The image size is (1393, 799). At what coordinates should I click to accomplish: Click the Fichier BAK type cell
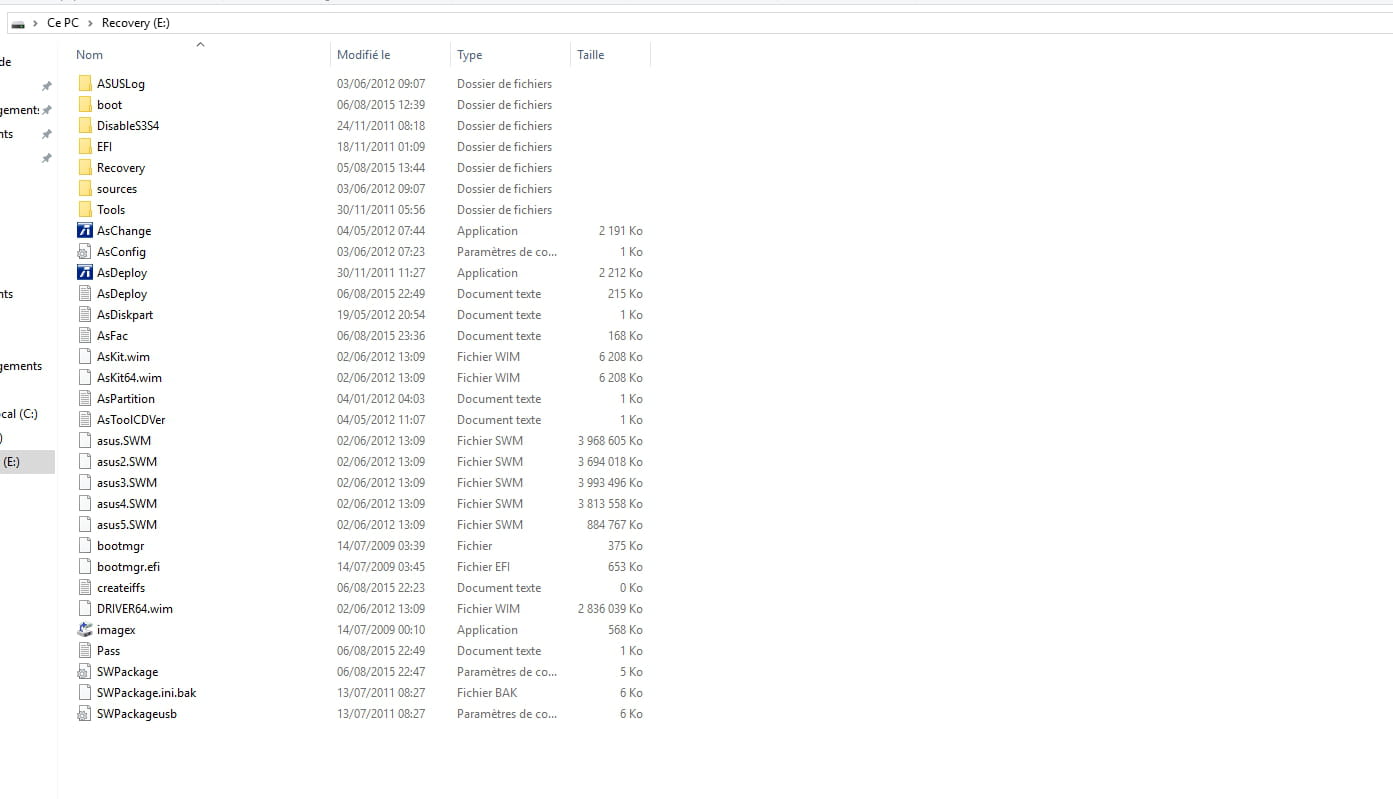[x=487, y=693]
